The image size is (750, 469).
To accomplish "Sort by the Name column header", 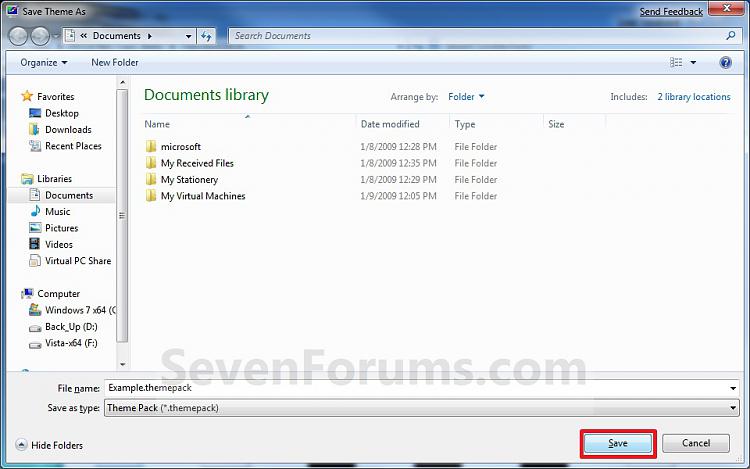I will tap(157, 124).
